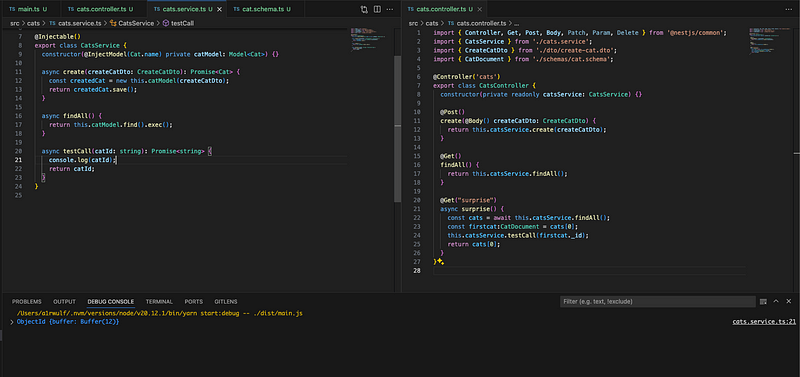Click the yarn start:debug command line
Viewport: 800px width, 377px height.
tap(160, 313)
